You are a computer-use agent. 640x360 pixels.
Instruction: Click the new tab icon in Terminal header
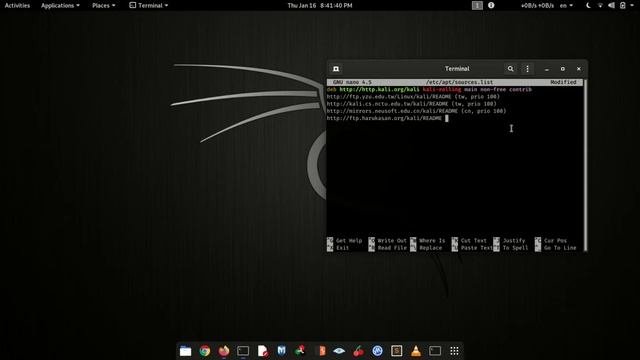pyautogui.click(x=336, y=69)
